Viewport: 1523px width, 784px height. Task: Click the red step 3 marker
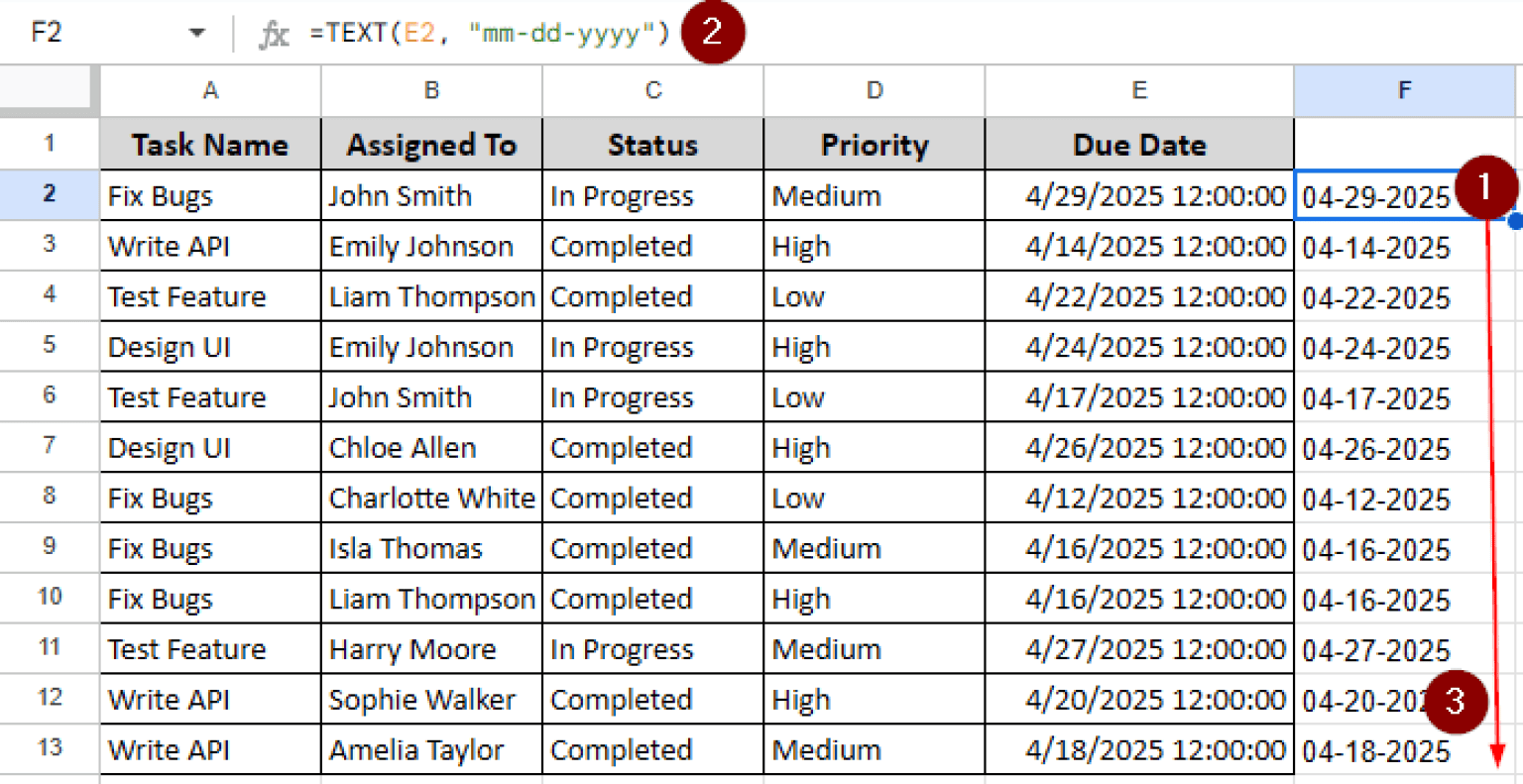[1455, 702]
